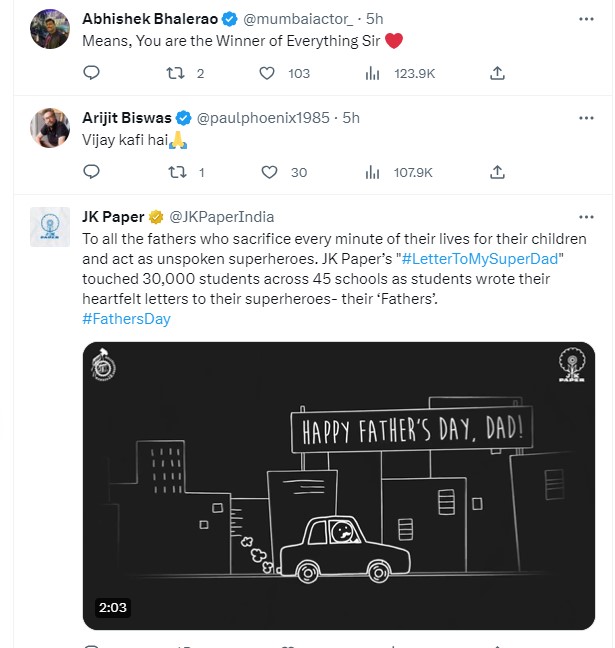Viewport: 615px width, 648px height.
Task: Share Abhishek Bhalerao's tweet
Action: (497, 73)
